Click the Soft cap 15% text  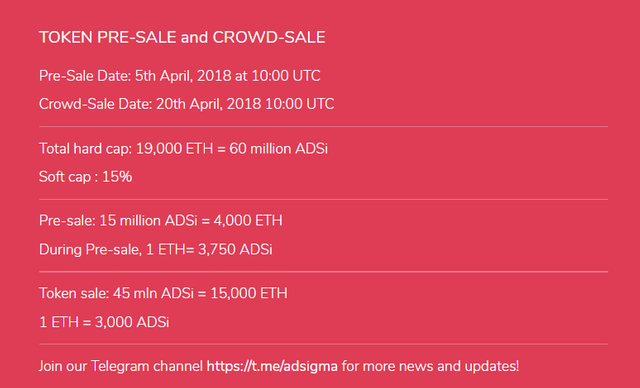(x=85, y=177)
